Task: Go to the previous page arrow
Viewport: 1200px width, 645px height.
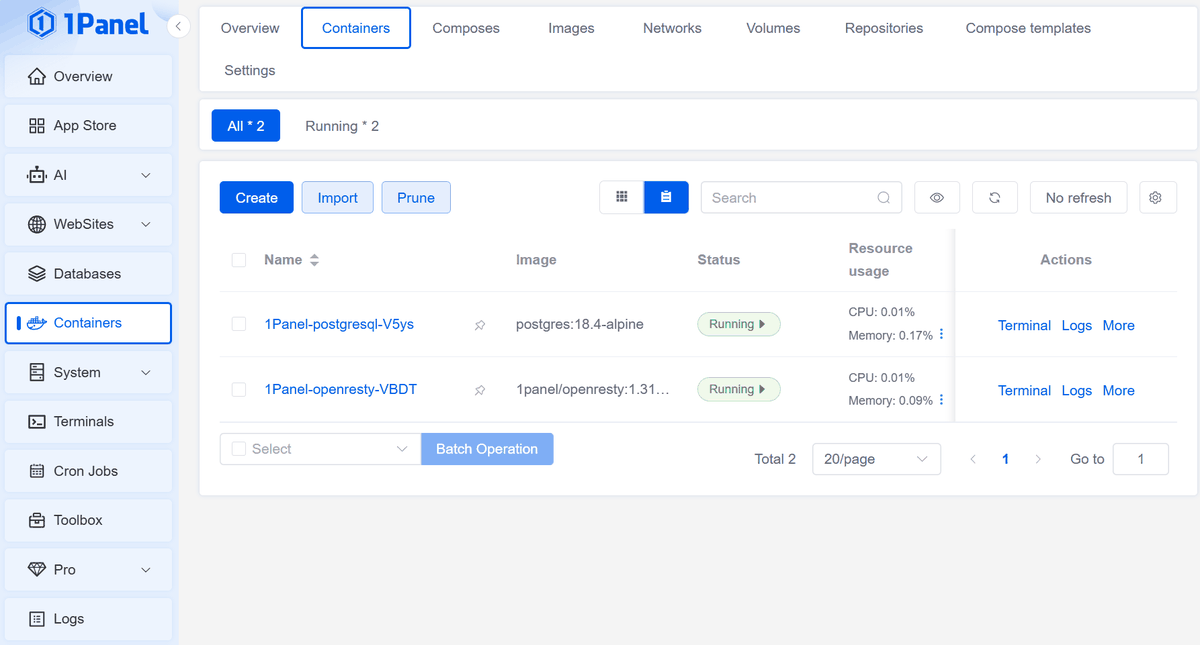Action: [973, 459]
